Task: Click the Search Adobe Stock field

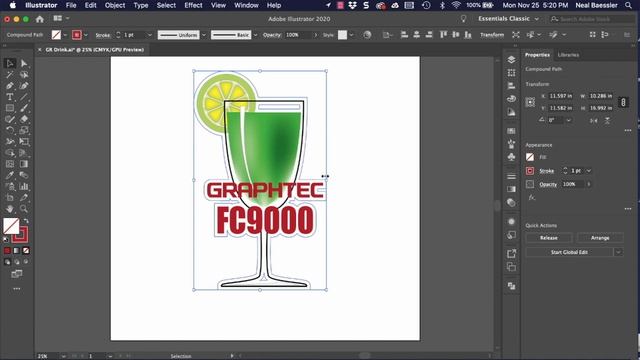Action: click(x=591, y=19)
